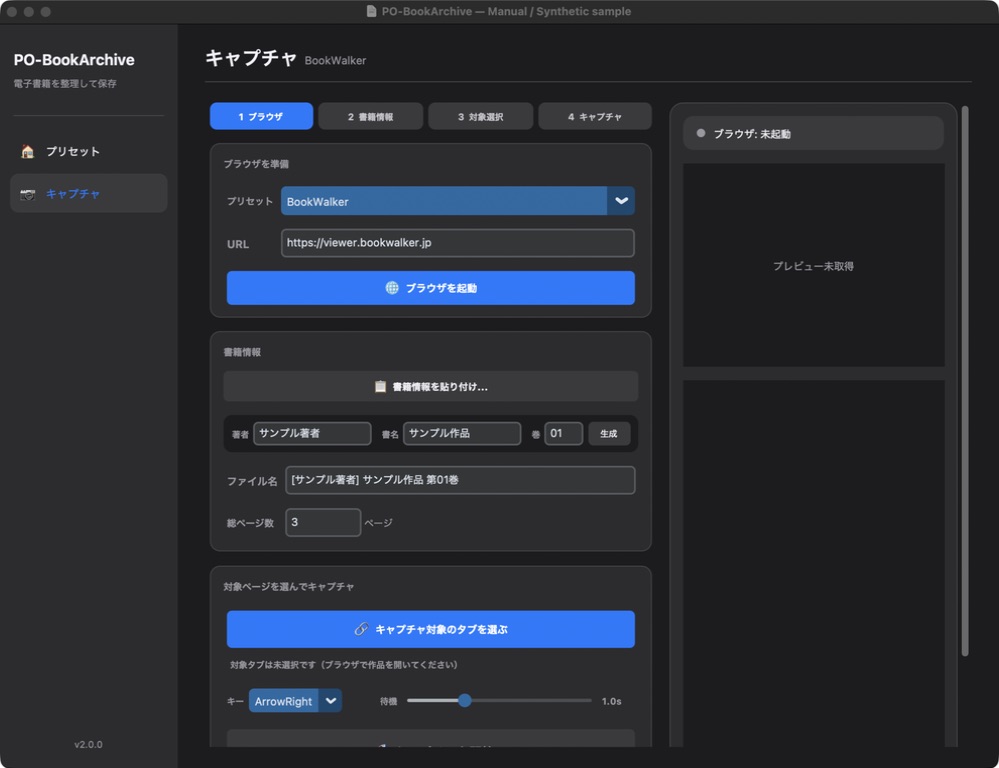
Task: Switch to the 4 キャプチャ step tab
Action: coord(594,117)
